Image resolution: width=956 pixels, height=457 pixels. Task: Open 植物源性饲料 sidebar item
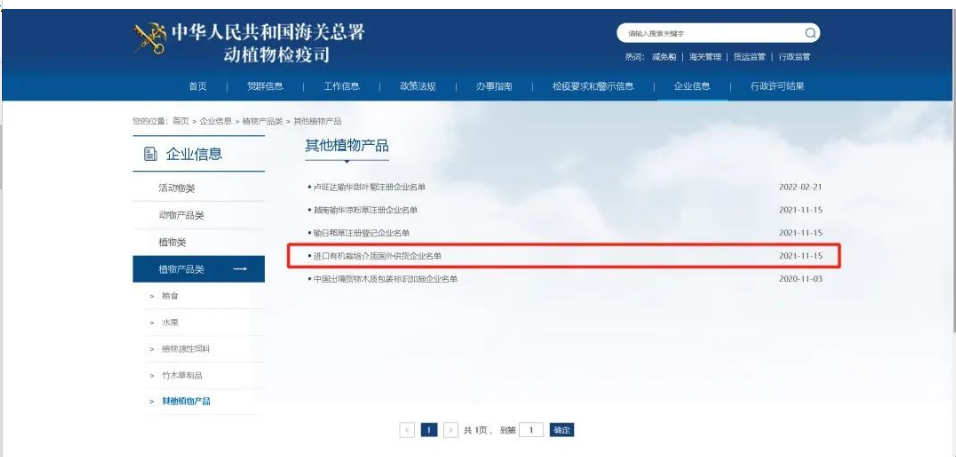[x=185, y=349]
